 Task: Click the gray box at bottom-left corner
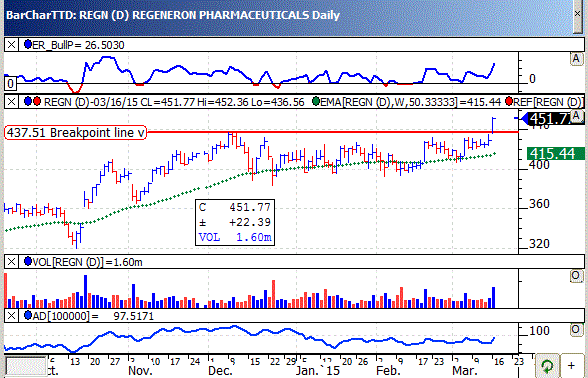point(26,366)
